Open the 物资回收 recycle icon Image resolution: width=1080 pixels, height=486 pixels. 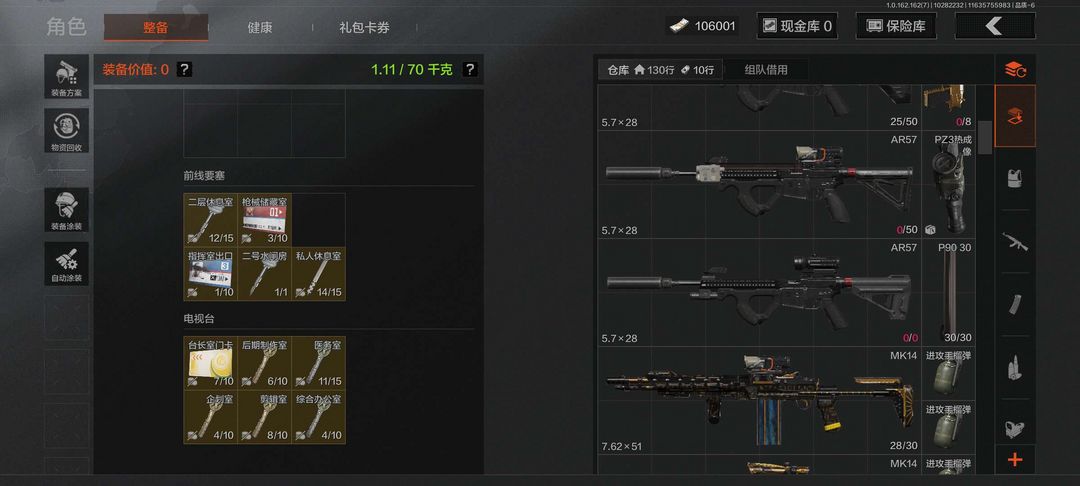pyautogui.click(x=67, y=130)
